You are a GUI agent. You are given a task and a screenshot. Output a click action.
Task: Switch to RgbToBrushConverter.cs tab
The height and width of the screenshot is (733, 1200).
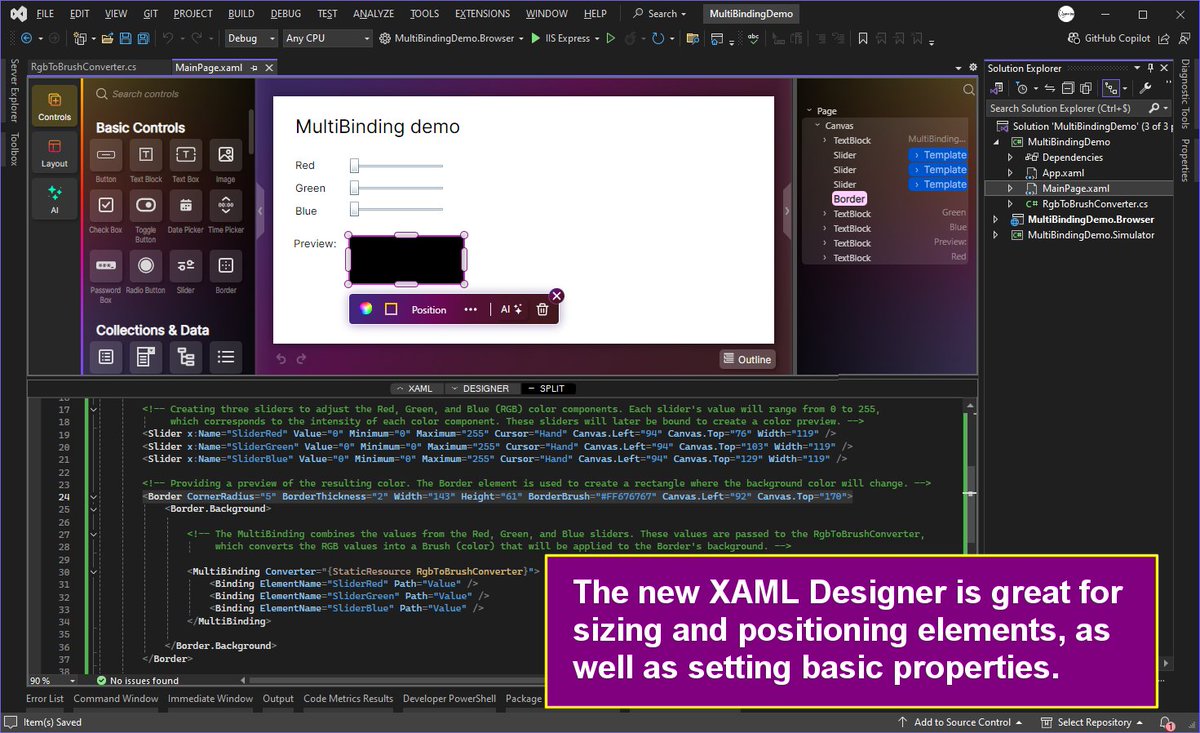(84, 67)
